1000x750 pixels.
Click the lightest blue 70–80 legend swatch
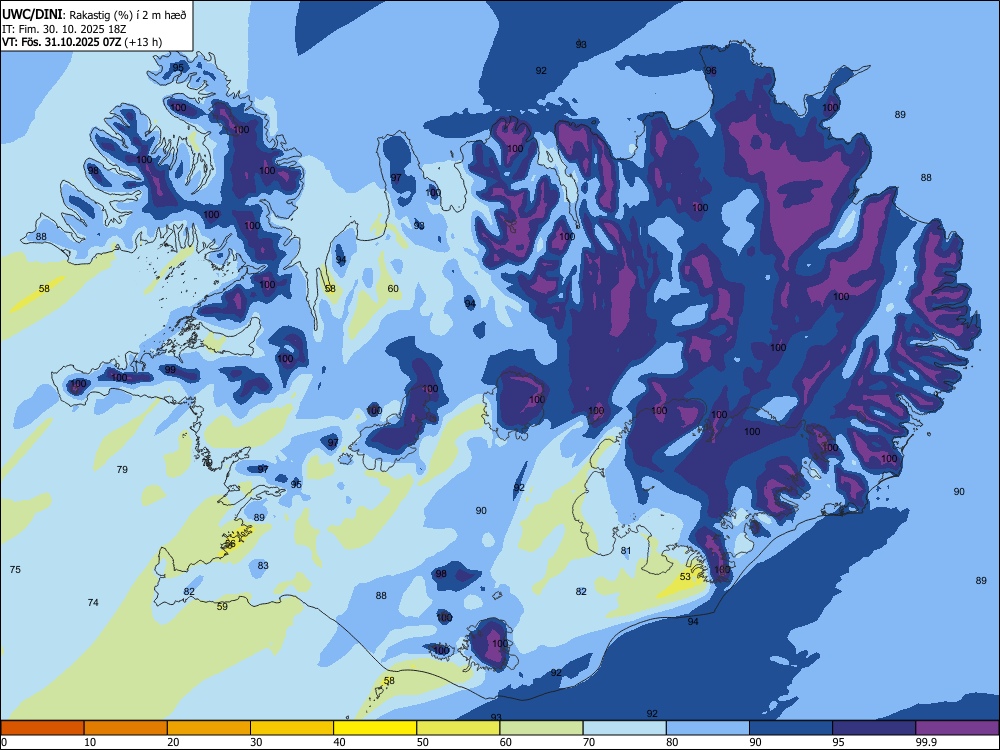tap(625, 728)
